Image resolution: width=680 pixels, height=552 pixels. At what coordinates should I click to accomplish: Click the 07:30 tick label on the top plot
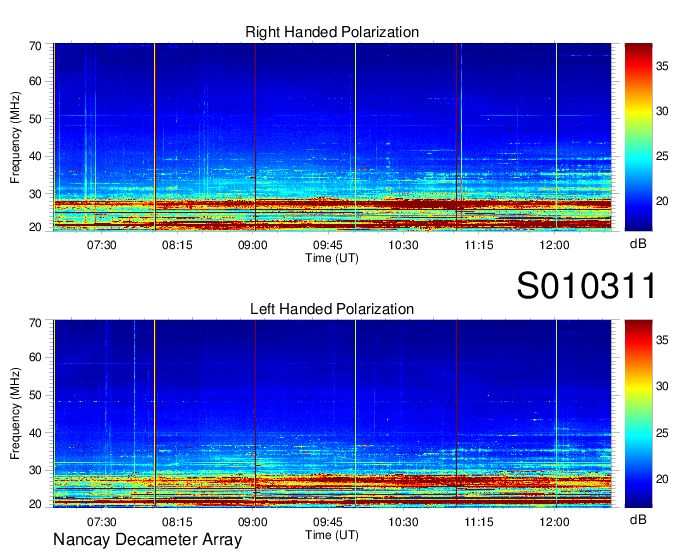click(101, 245)
